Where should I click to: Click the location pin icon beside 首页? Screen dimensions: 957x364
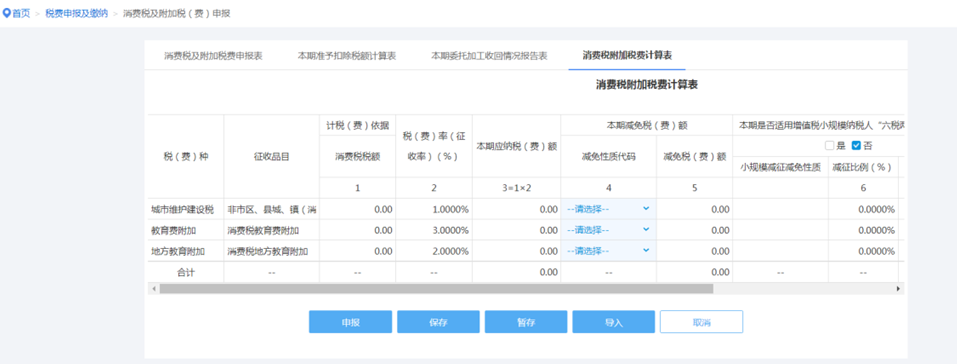pyautogui.click(x=7, y=13)
